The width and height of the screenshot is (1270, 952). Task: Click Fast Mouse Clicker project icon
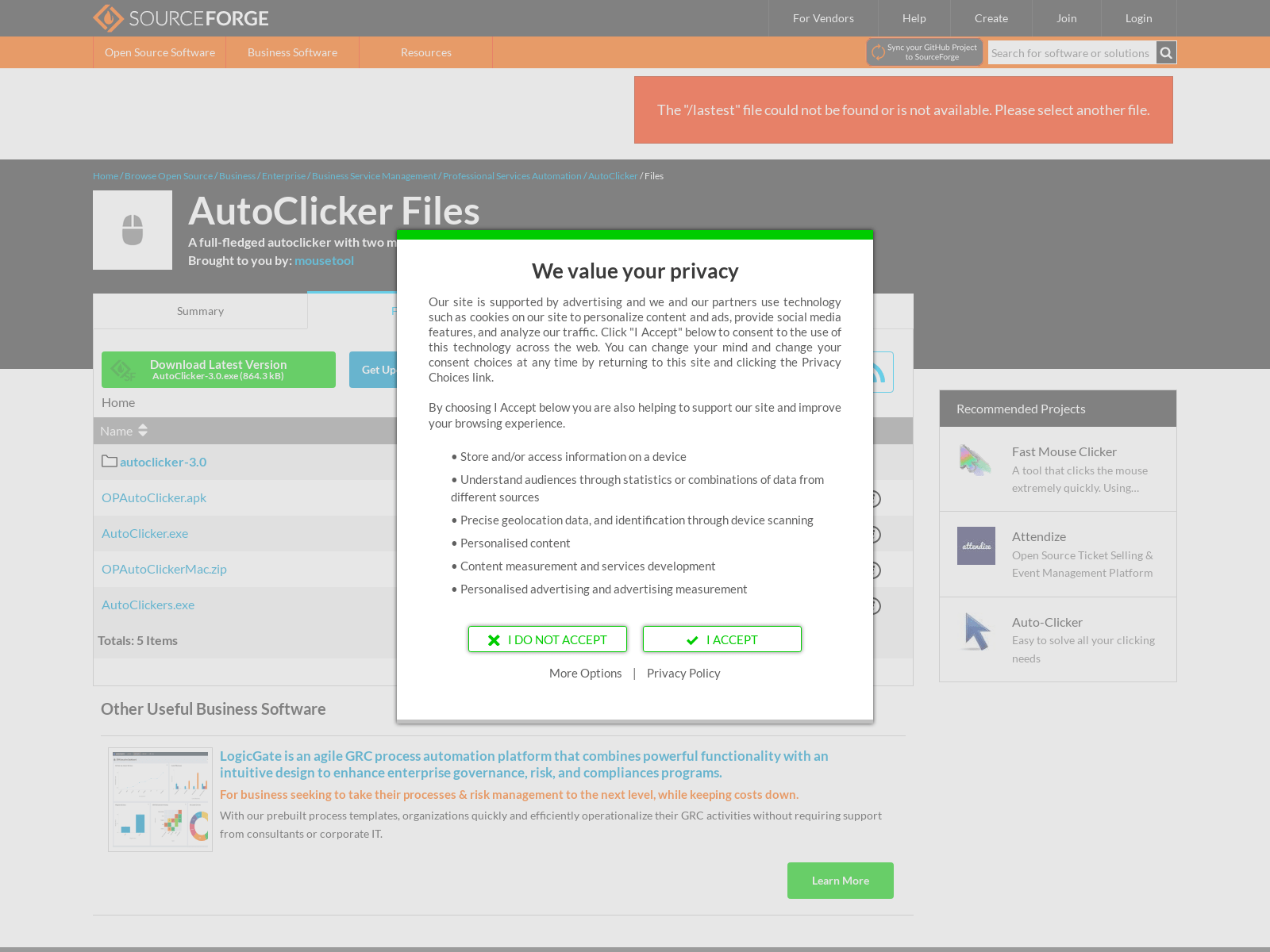(x=976, y=461)
